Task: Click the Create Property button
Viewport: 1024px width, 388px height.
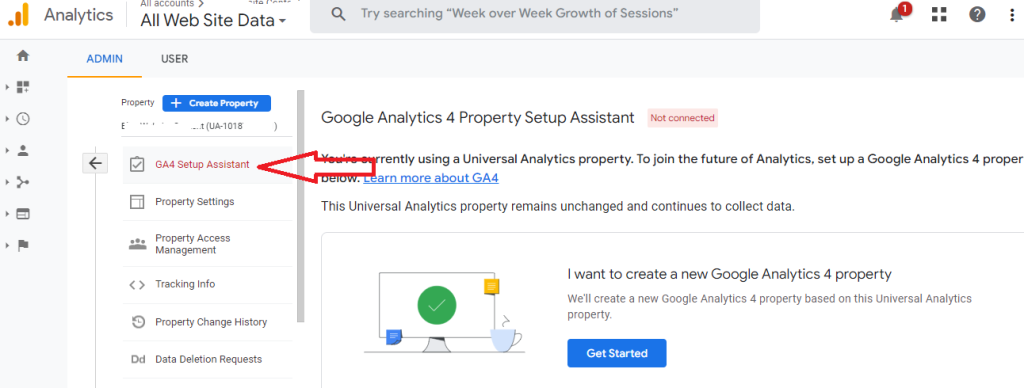Action: (216, 103)
